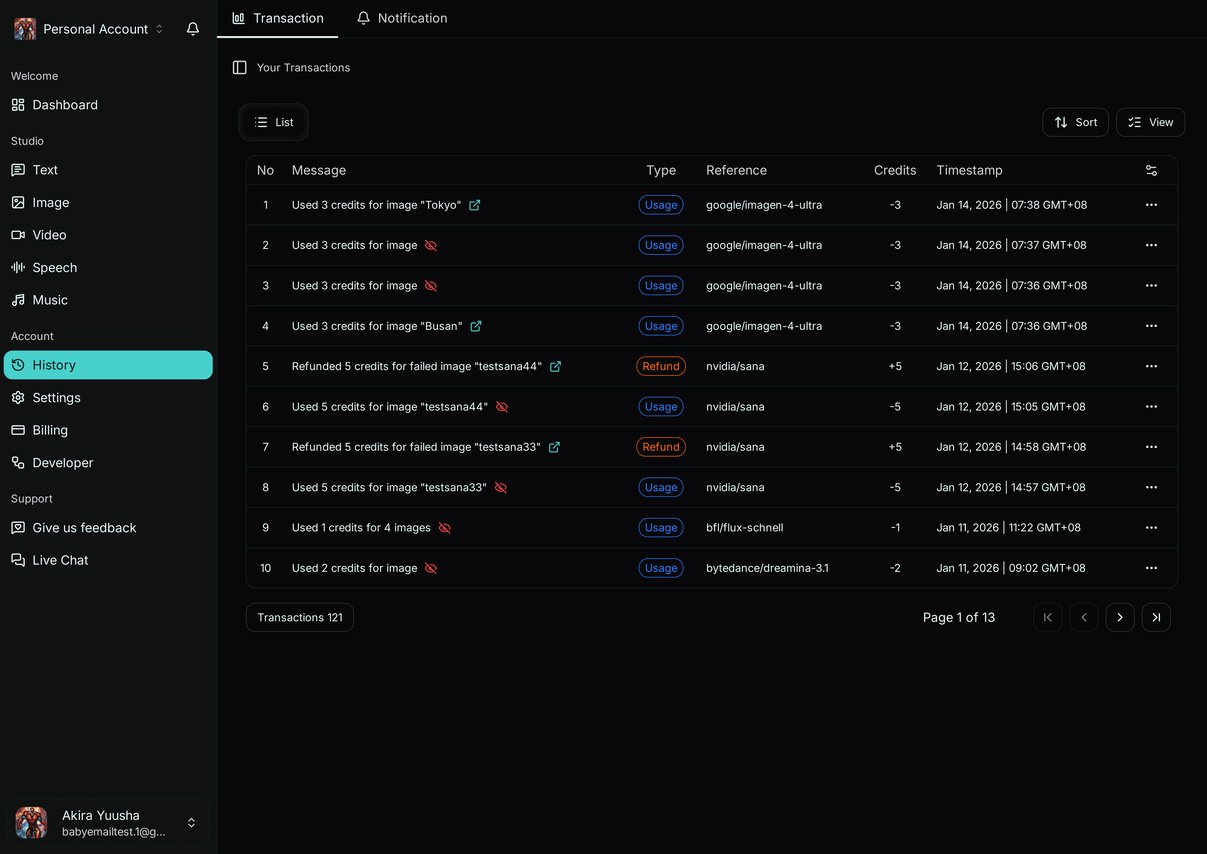The width and height of the screenshot is (1207, 854).
Task: Toggle visibility icon on transaction row 2
Action: [431, 244]
